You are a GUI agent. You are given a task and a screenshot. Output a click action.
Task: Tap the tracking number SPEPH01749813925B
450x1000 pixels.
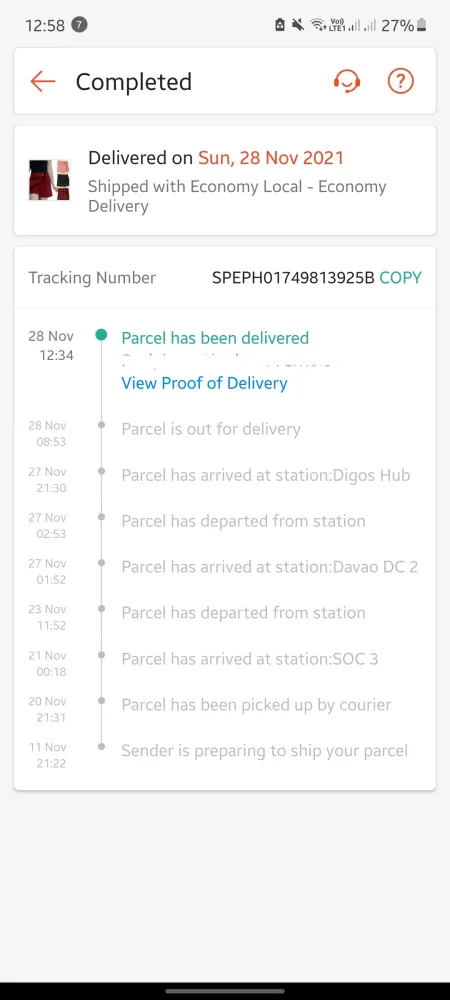pos(293,277)
